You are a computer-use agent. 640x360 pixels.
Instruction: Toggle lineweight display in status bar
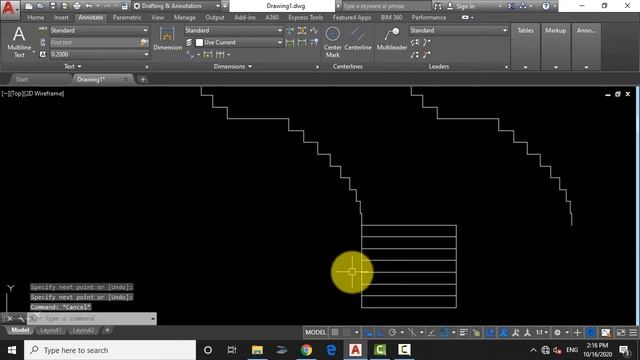[x=464, y=333]
